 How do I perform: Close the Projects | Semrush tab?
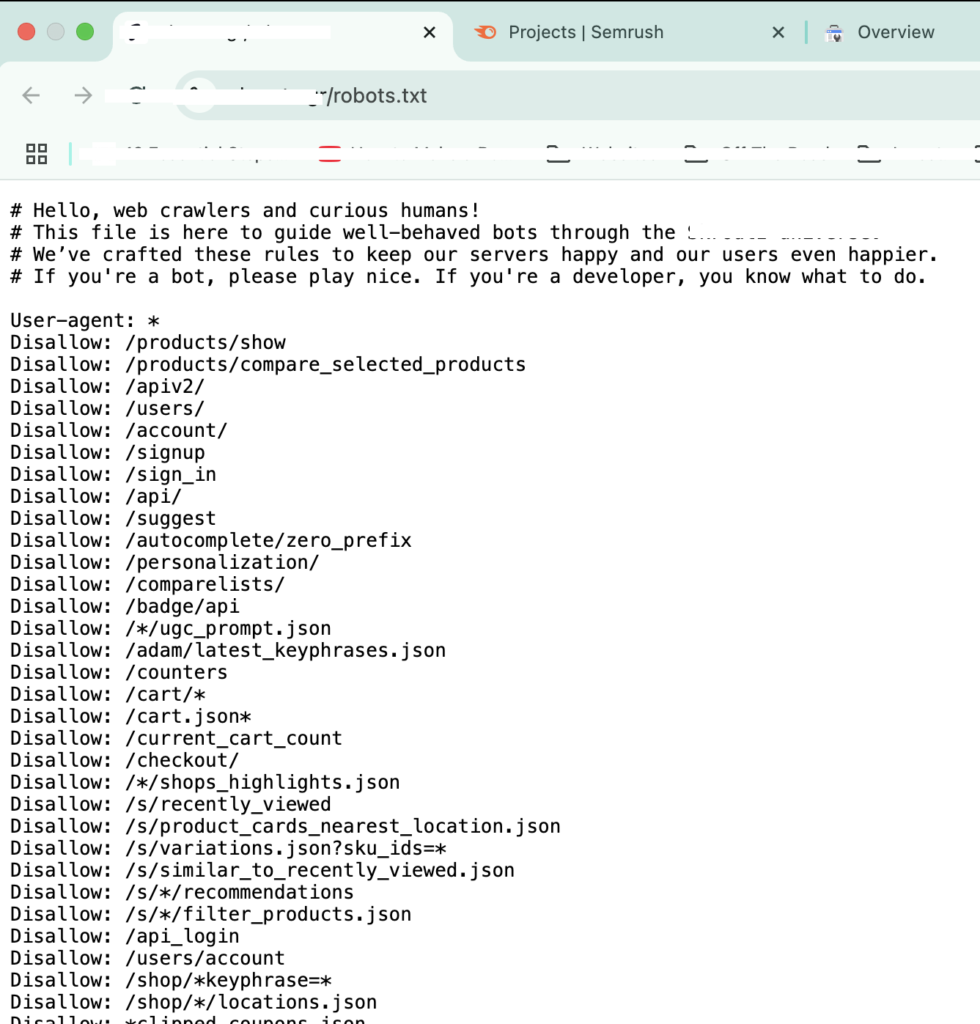(x=778, y=32)
